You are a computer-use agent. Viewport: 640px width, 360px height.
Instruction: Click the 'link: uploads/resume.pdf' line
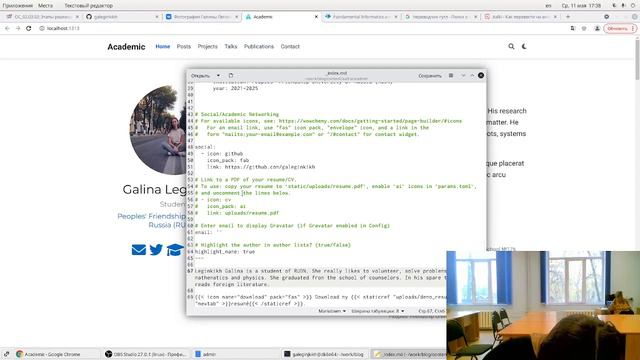coord(242,213)
